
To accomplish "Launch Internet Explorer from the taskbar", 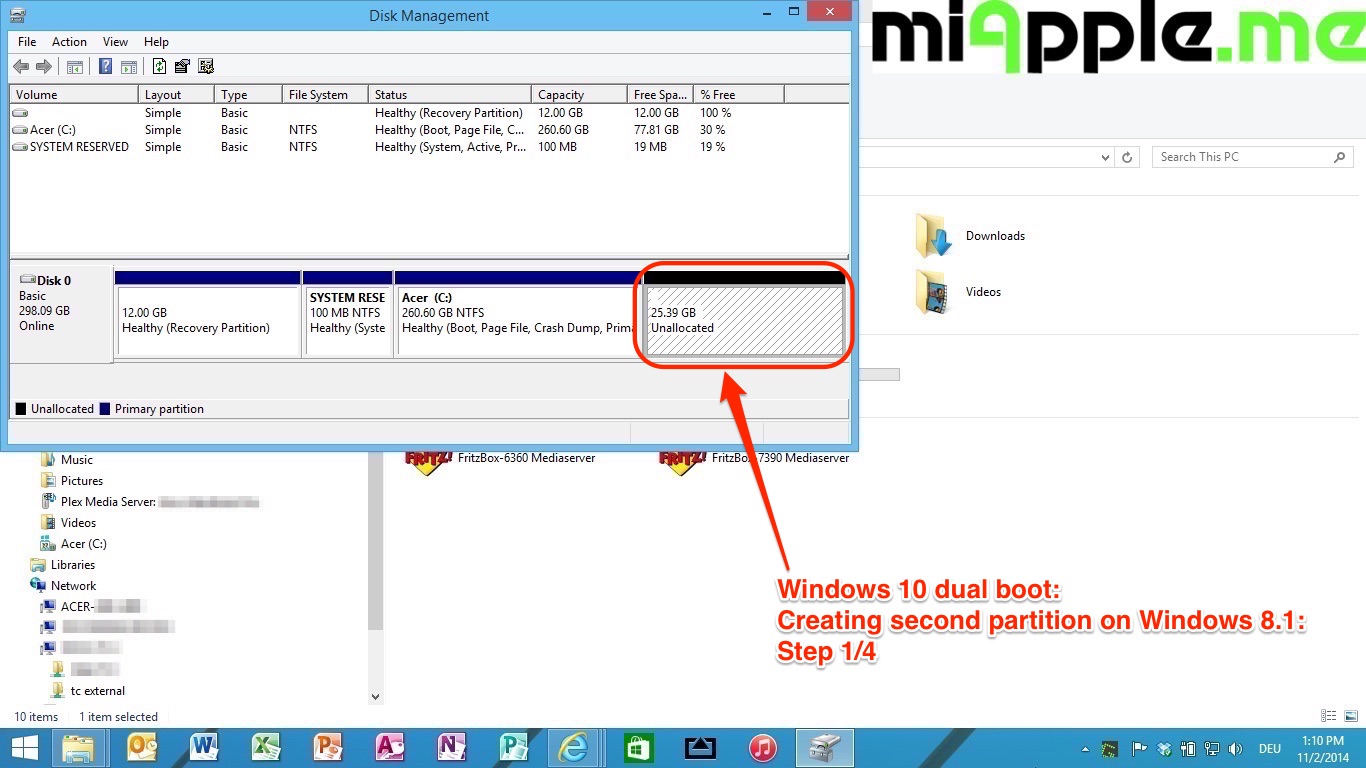I will (575, 748).
